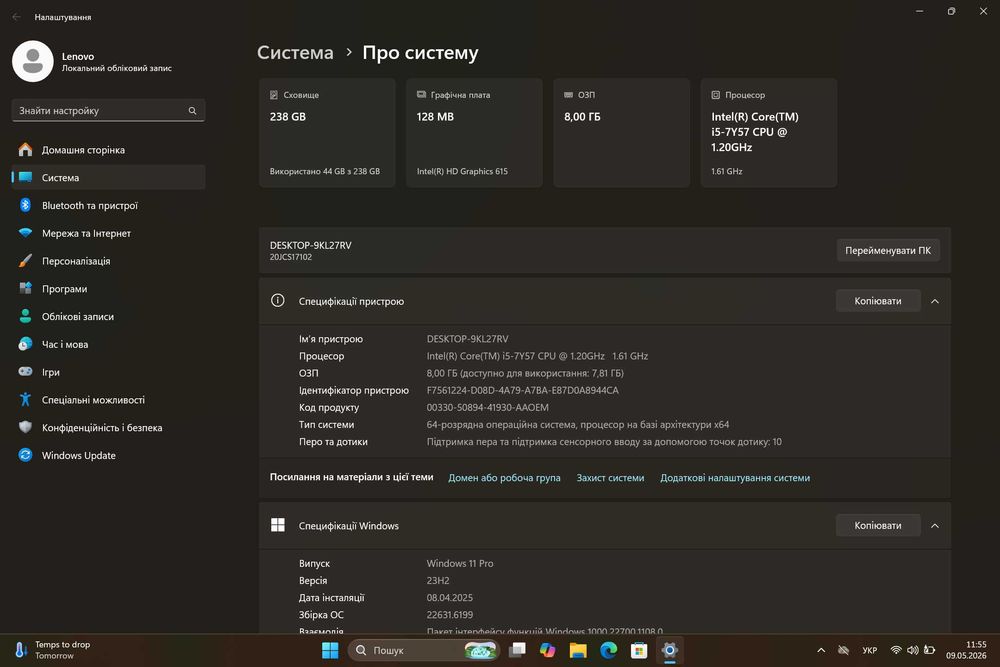Viewport: 1000px width, 667px height.
Task: Click the Wi-Fi icon in system tray
Action: pos(896,650)
